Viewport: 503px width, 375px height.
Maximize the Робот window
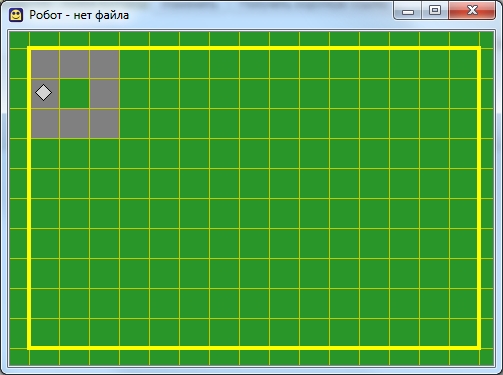[435, 11]
